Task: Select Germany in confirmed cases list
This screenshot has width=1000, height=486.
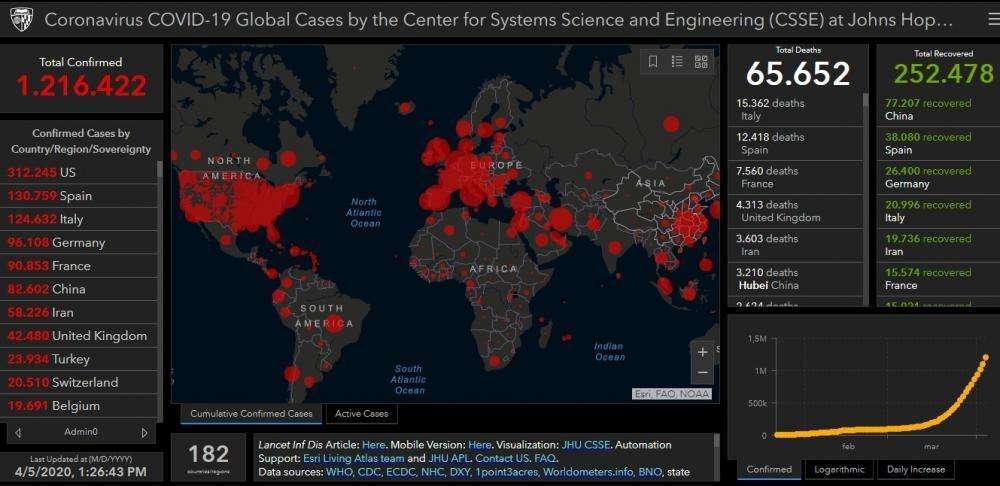Action: point(79,242)
